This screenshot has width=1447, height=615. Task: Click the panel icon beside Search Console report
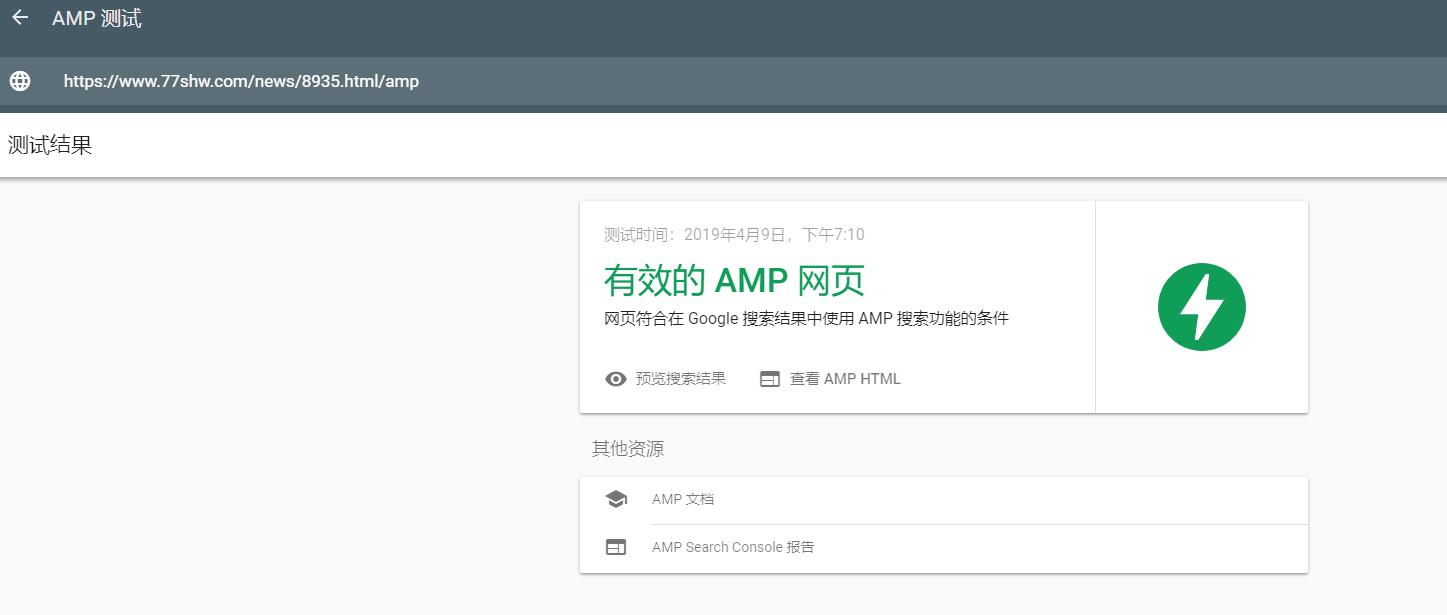(616, 548)
